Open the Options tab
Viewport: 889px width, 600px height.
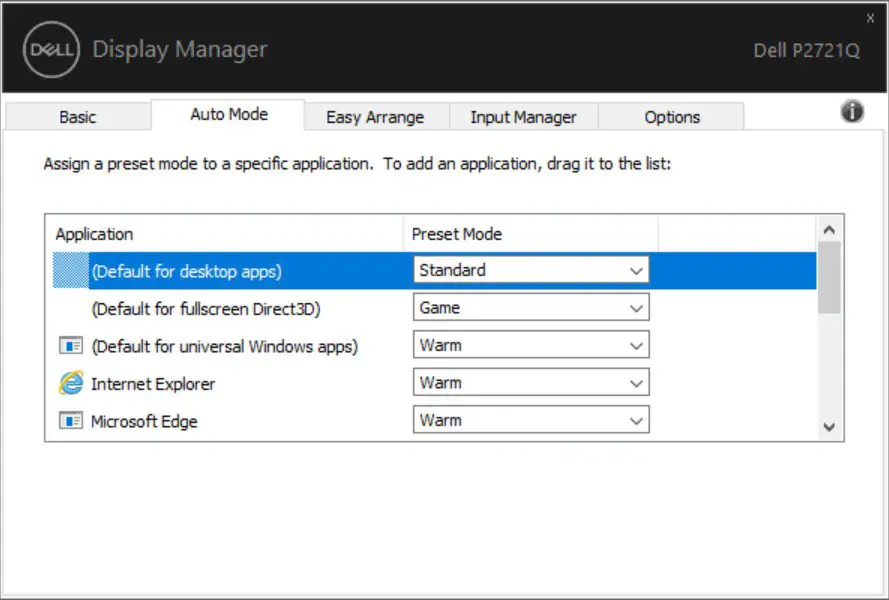671,116
